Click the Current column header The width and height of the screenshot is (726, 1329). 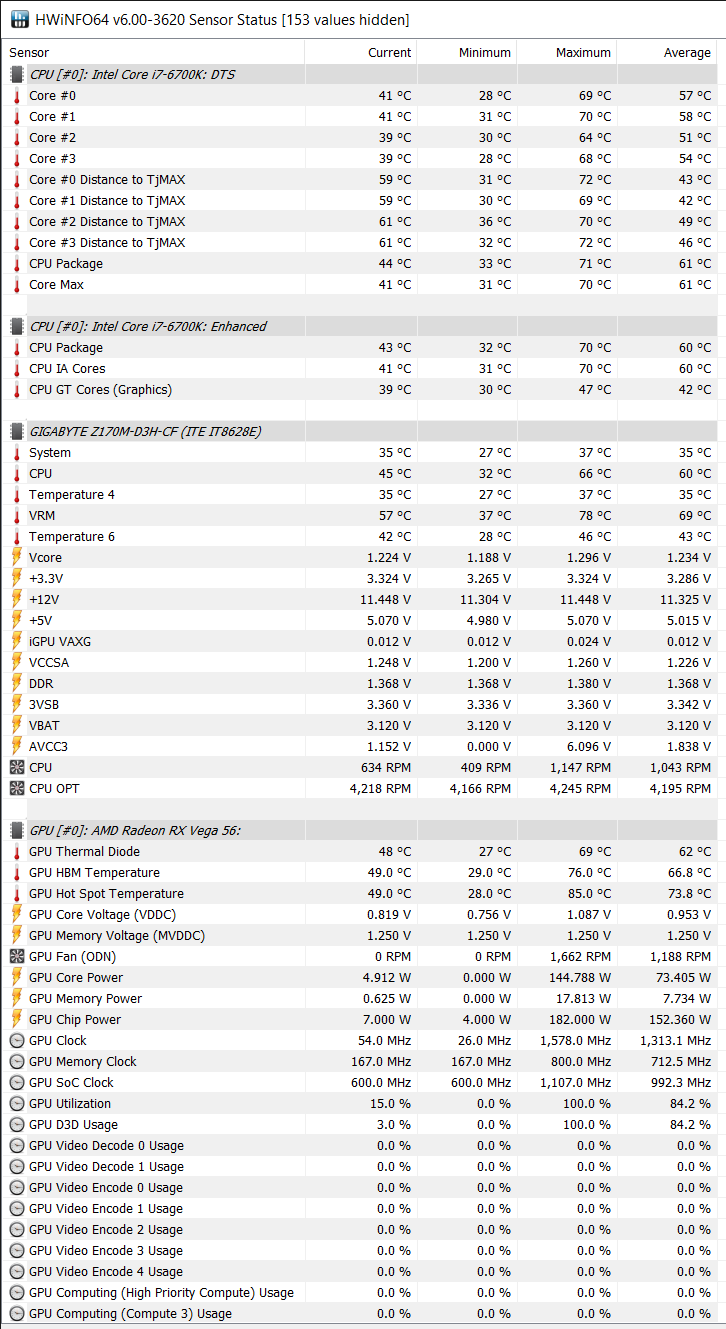click(389, 52)
